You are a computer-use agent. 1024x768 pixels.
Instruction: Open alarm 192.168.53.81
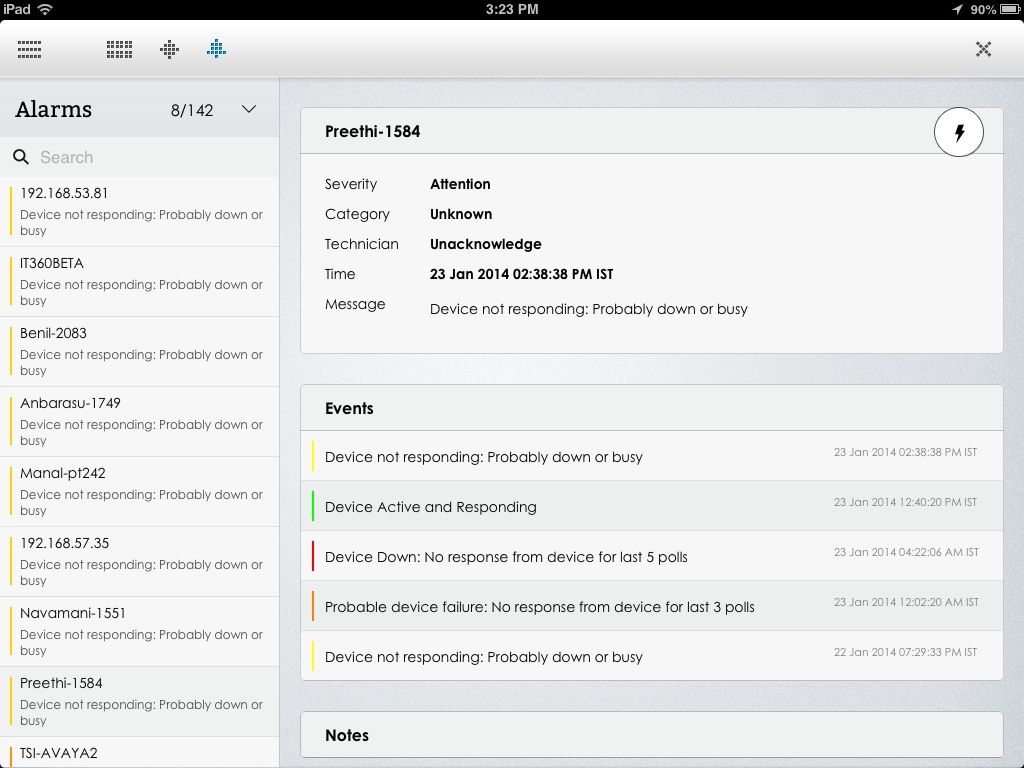pos(140,212)
